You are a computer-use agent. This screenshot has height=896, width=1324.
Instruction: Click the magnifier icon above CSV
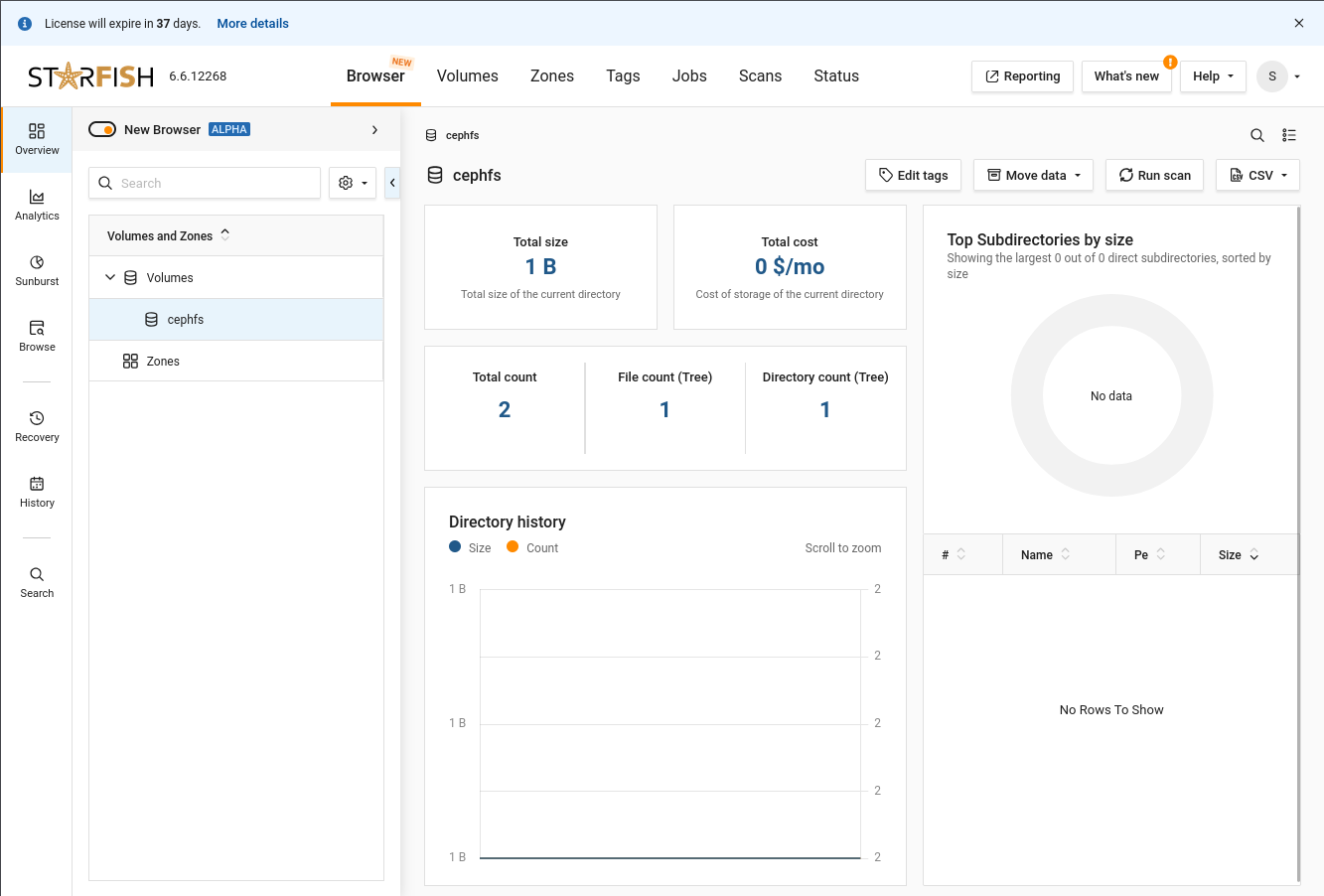[1256, 135]
